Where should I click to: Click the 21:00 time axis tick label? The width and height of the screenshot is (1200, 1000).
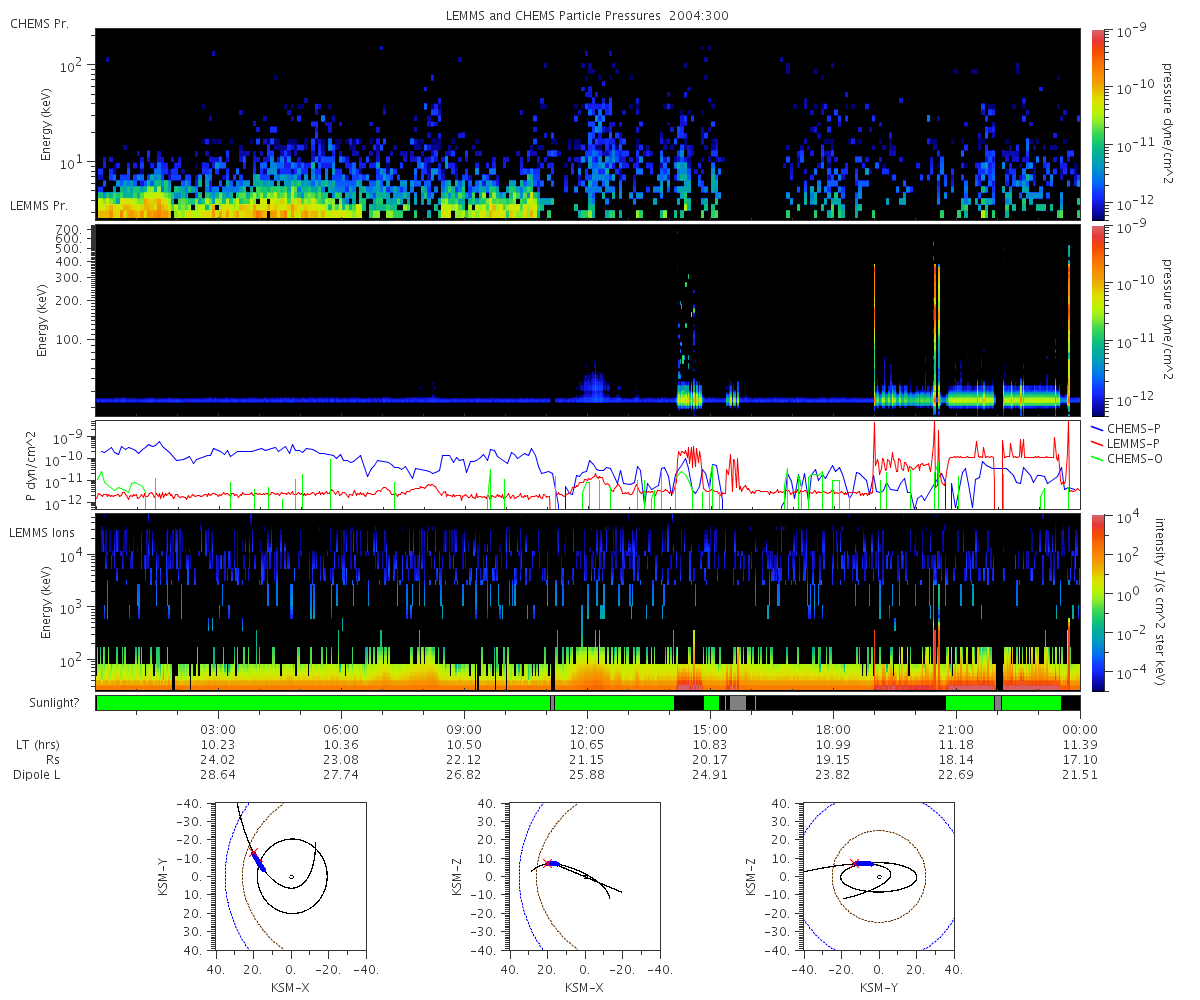click(956, 730)
